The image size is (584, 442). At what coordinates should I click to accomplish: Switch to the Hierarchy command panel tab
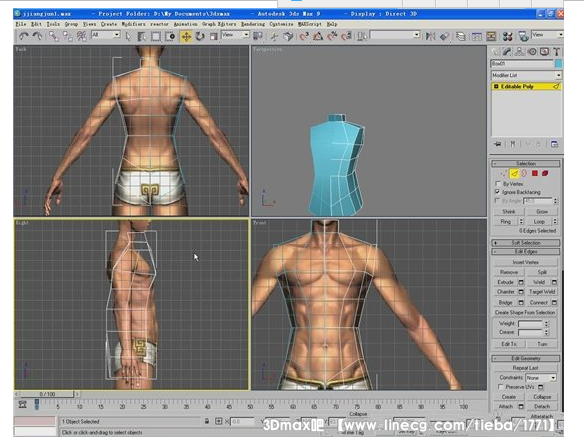[x=519, y=52]
